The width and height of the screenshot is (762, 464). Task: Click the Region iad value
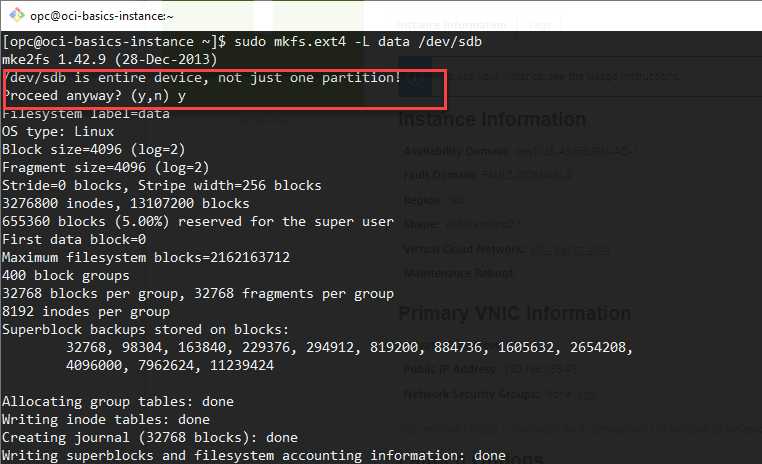coord(456,200)
